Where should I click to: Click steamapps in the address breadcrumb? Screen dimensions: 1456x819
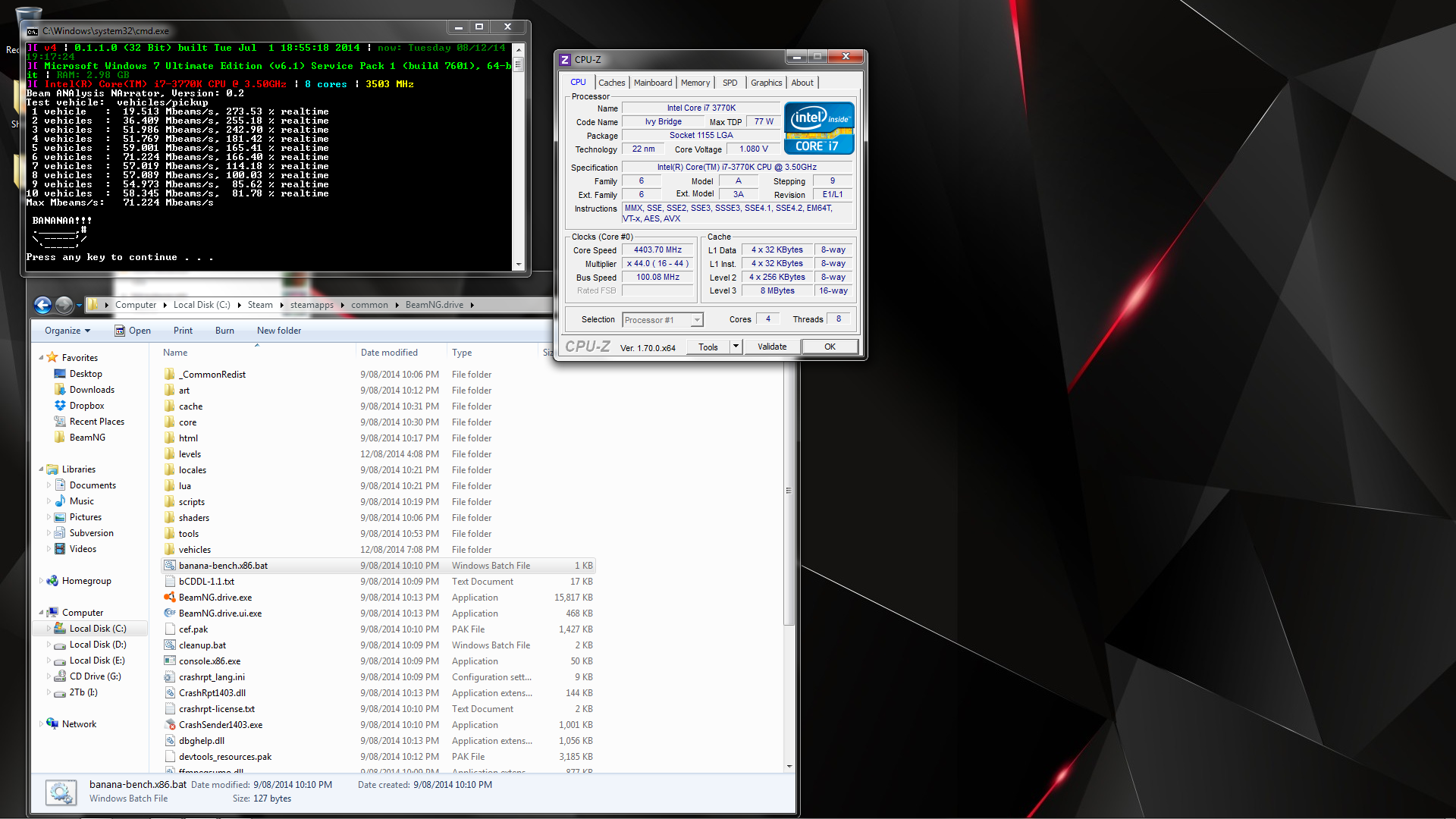point(312,305)
